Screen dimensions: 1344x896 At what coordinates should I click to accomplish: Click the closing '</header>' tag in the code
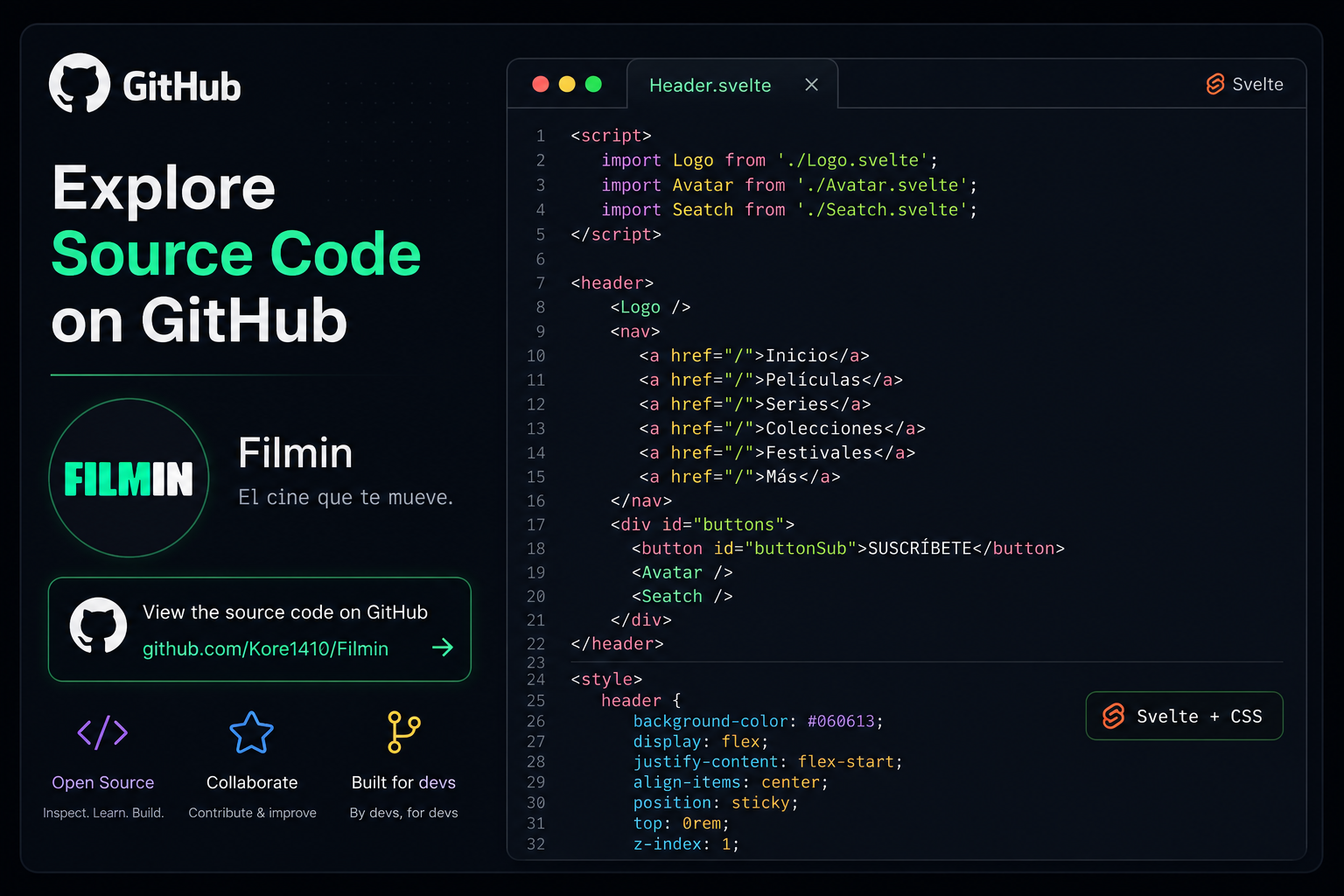click(617, 643)
